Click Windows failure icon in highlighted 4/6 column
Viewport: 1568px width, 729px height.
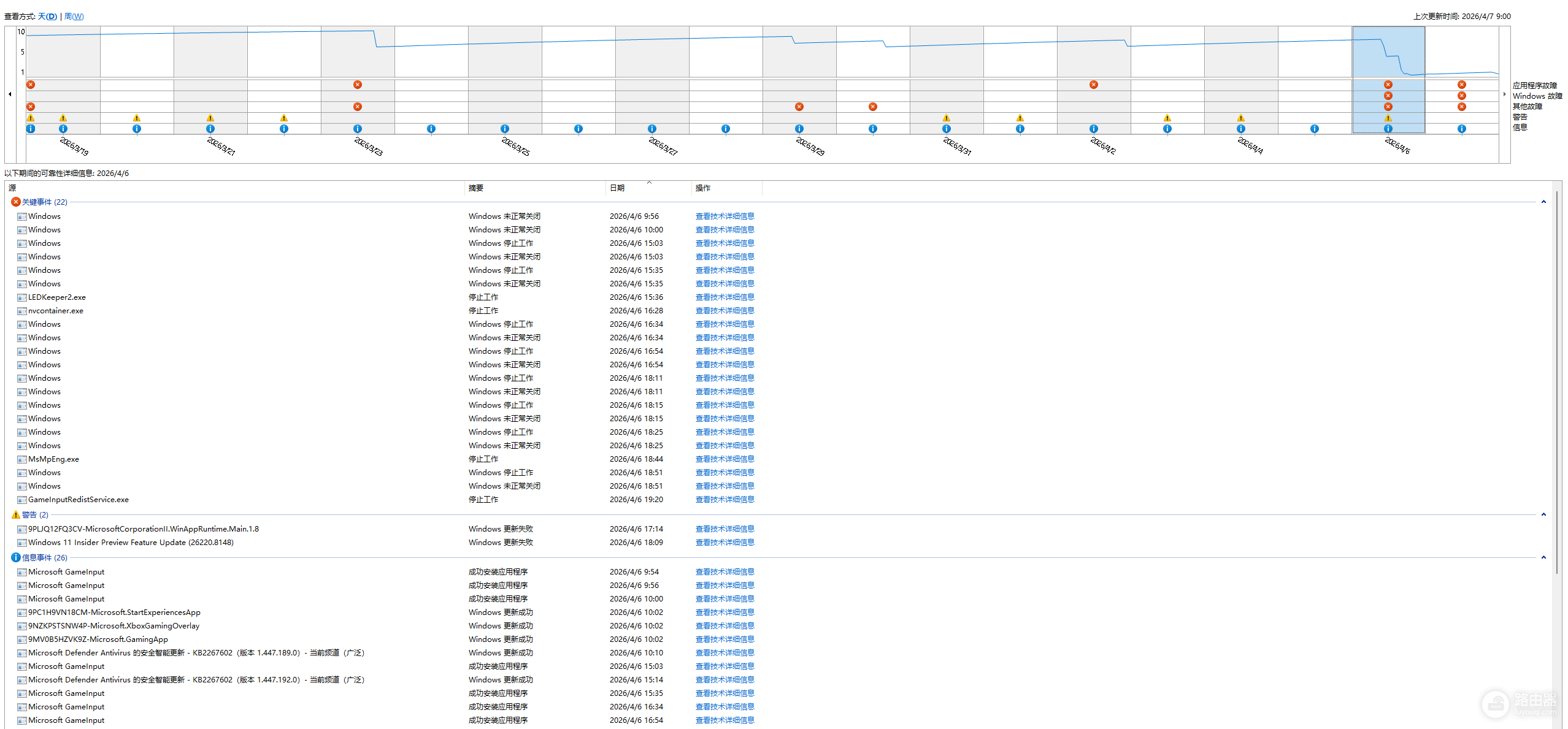click(1388, 96)
